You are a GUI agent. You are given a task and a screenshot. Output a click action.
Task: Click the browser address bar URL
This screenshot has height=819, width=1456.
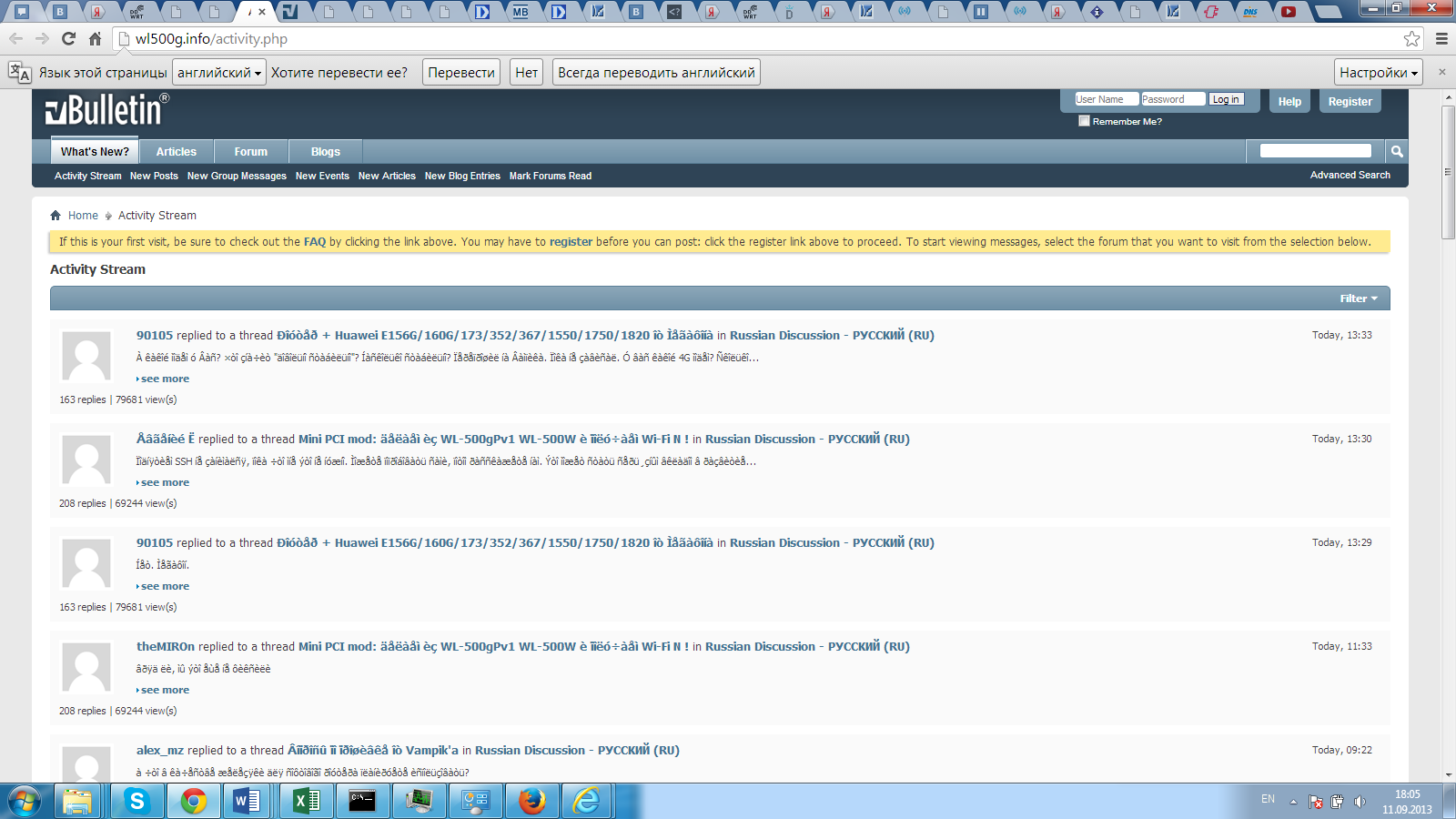(x=211, y=39)
